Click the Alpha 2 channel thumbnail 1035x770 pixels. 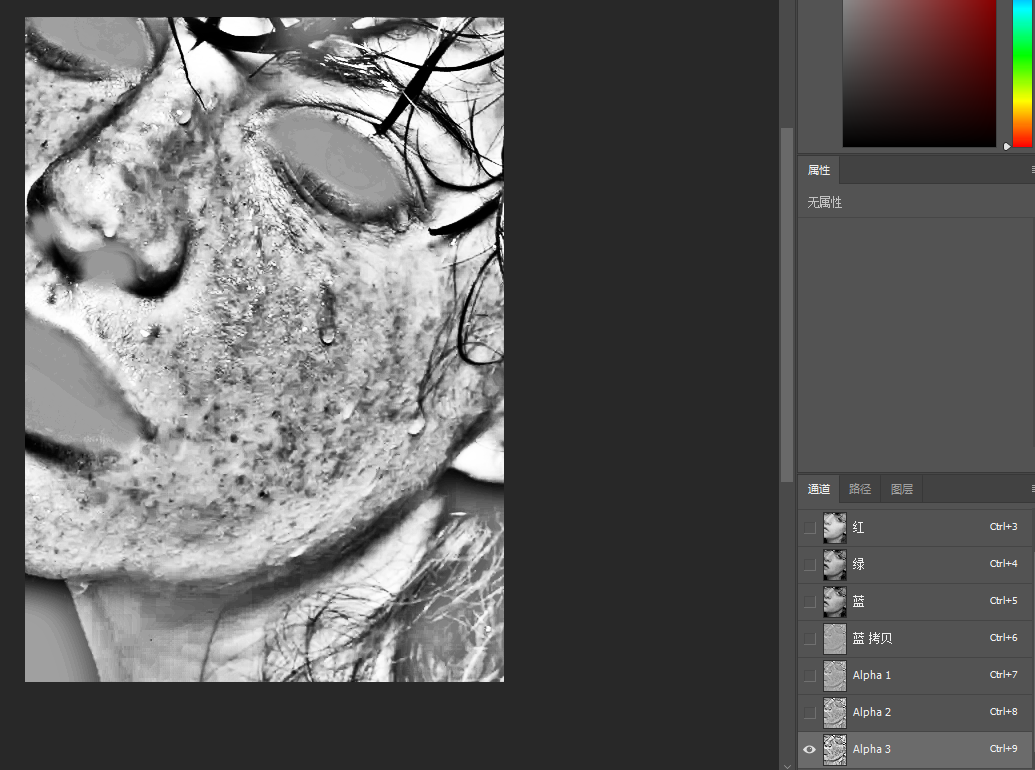(834, 712)
